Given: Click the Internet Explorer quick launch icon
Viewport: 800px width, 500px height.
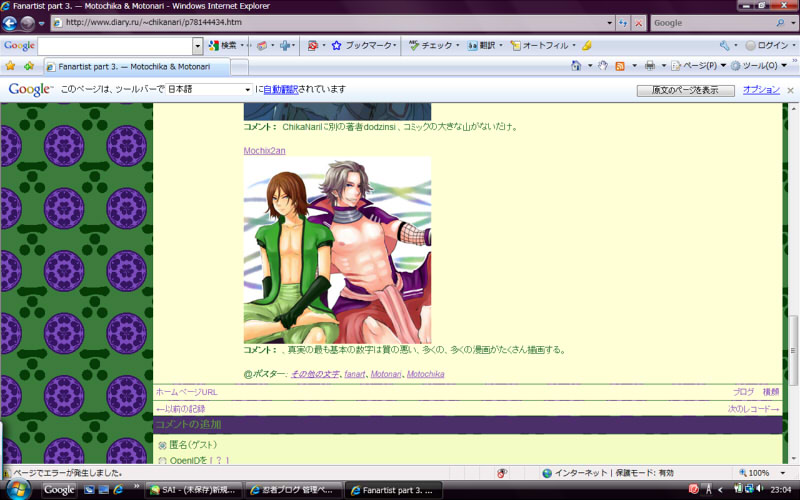Looking at the screenshot, I should (x=118, y=489).
